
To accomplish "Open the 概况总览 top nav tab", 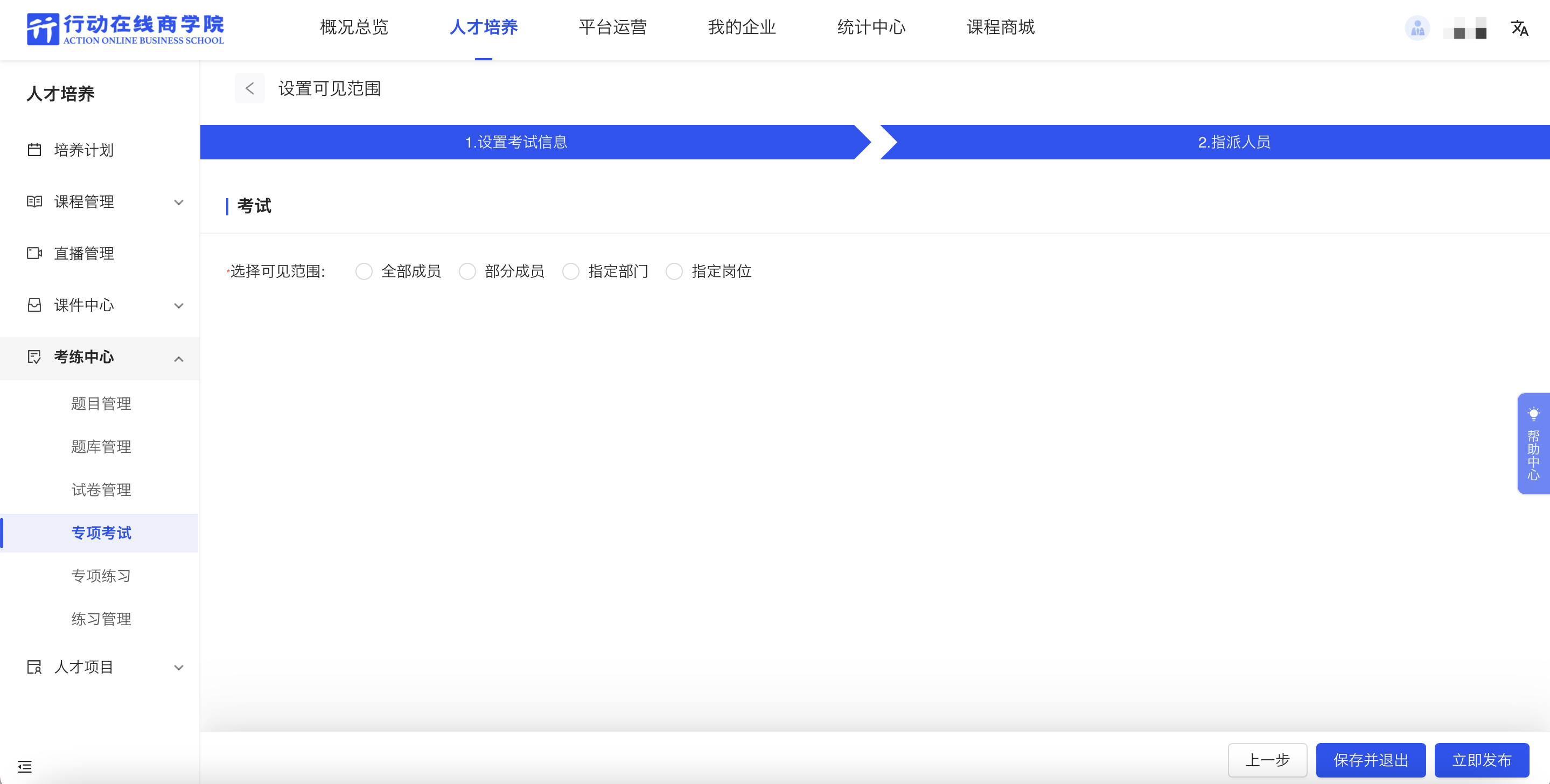I will pyautogui.click(x=354, y=27).
